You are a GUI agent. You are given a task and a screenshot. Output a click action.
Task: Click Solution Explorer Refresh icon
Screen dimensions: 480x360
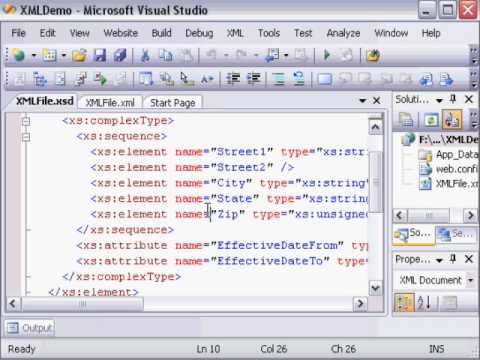431,120
